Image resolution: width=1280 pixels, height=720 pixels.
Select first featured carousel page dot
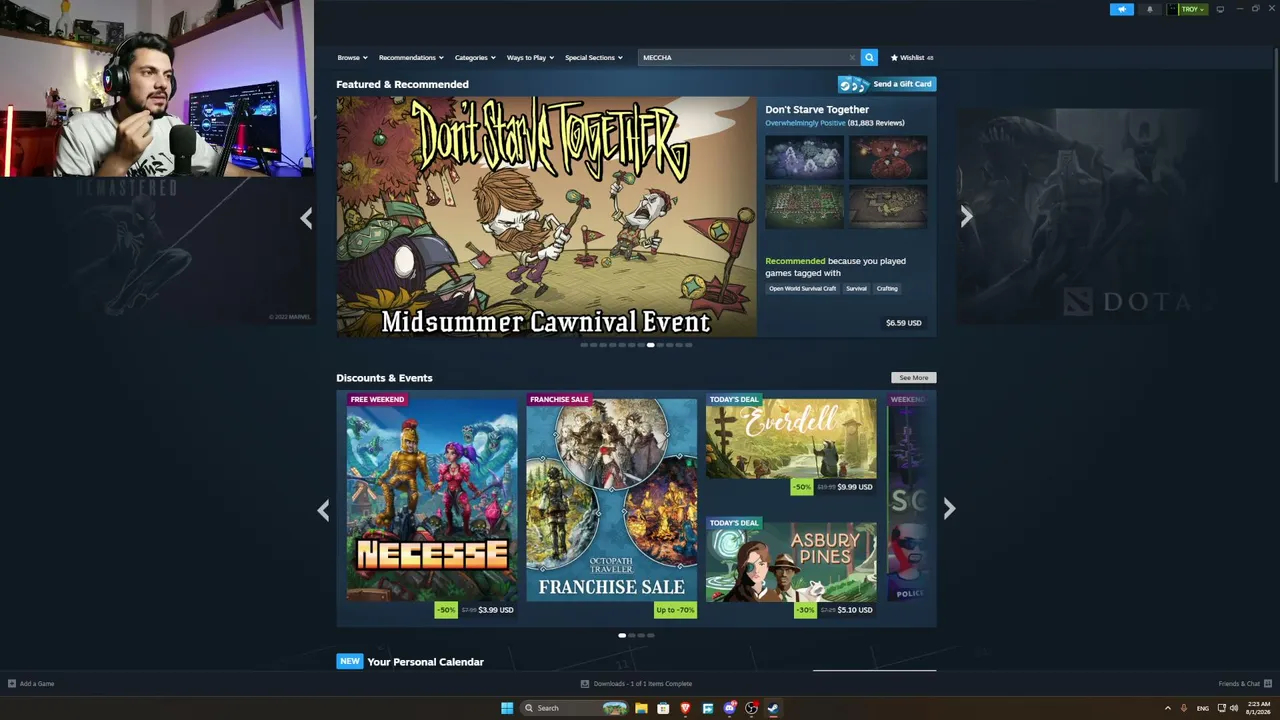[584, 345]
